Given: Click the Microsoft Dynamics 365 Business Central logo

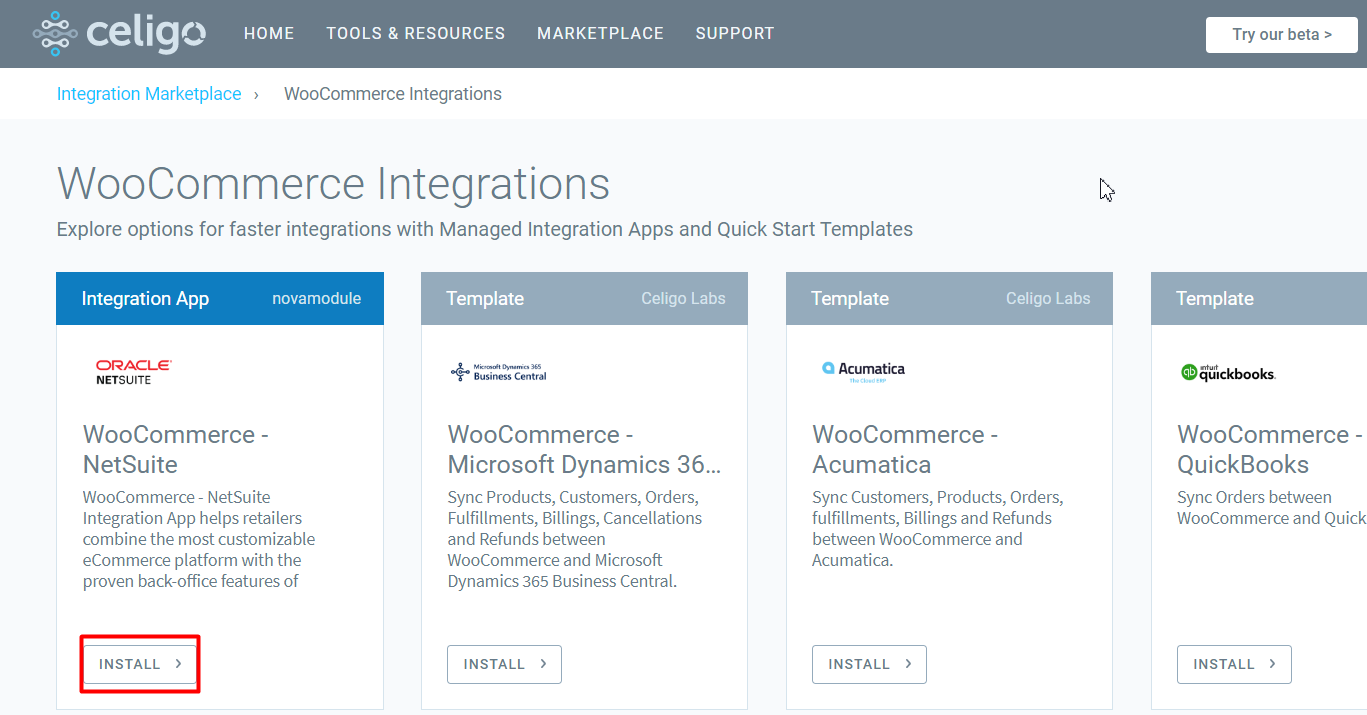Looking at the screenshot, I should pos(499,372).
